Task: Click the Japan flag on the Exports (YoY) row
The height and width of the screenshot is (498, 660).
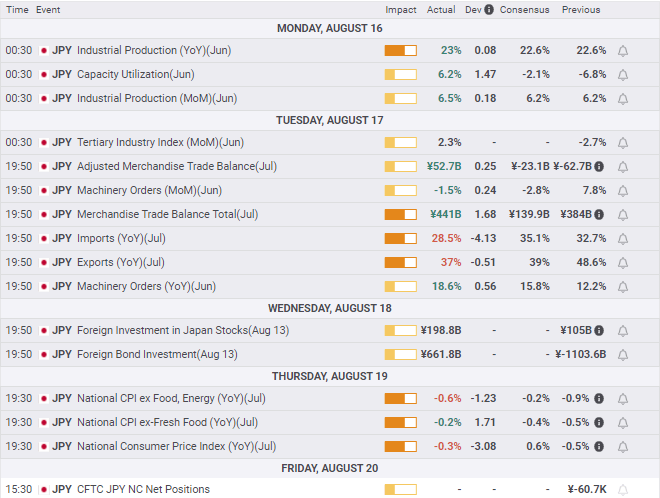Action: 44,263
